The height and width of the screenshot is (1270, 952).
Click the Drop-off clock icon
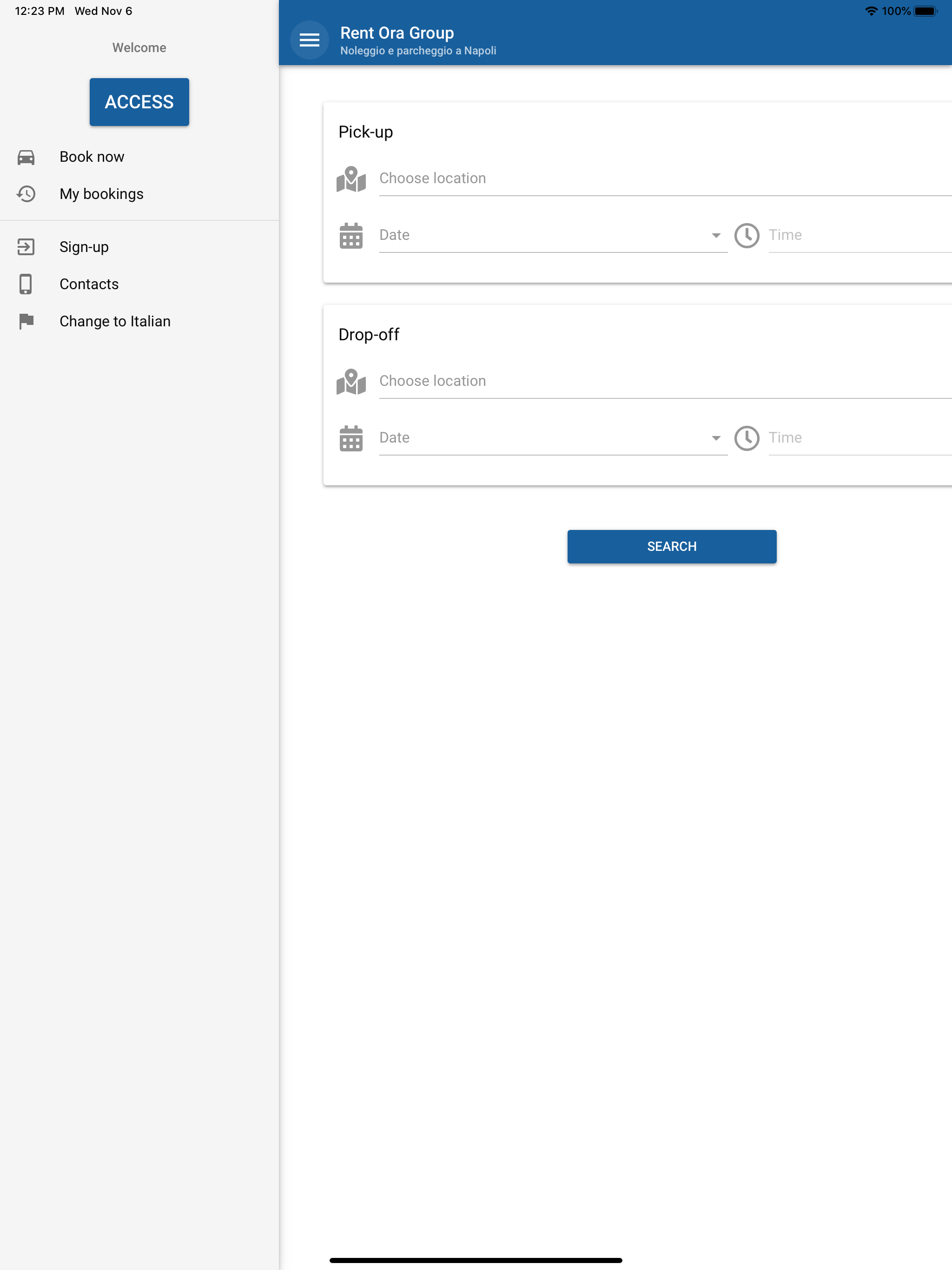coord(747,439)
